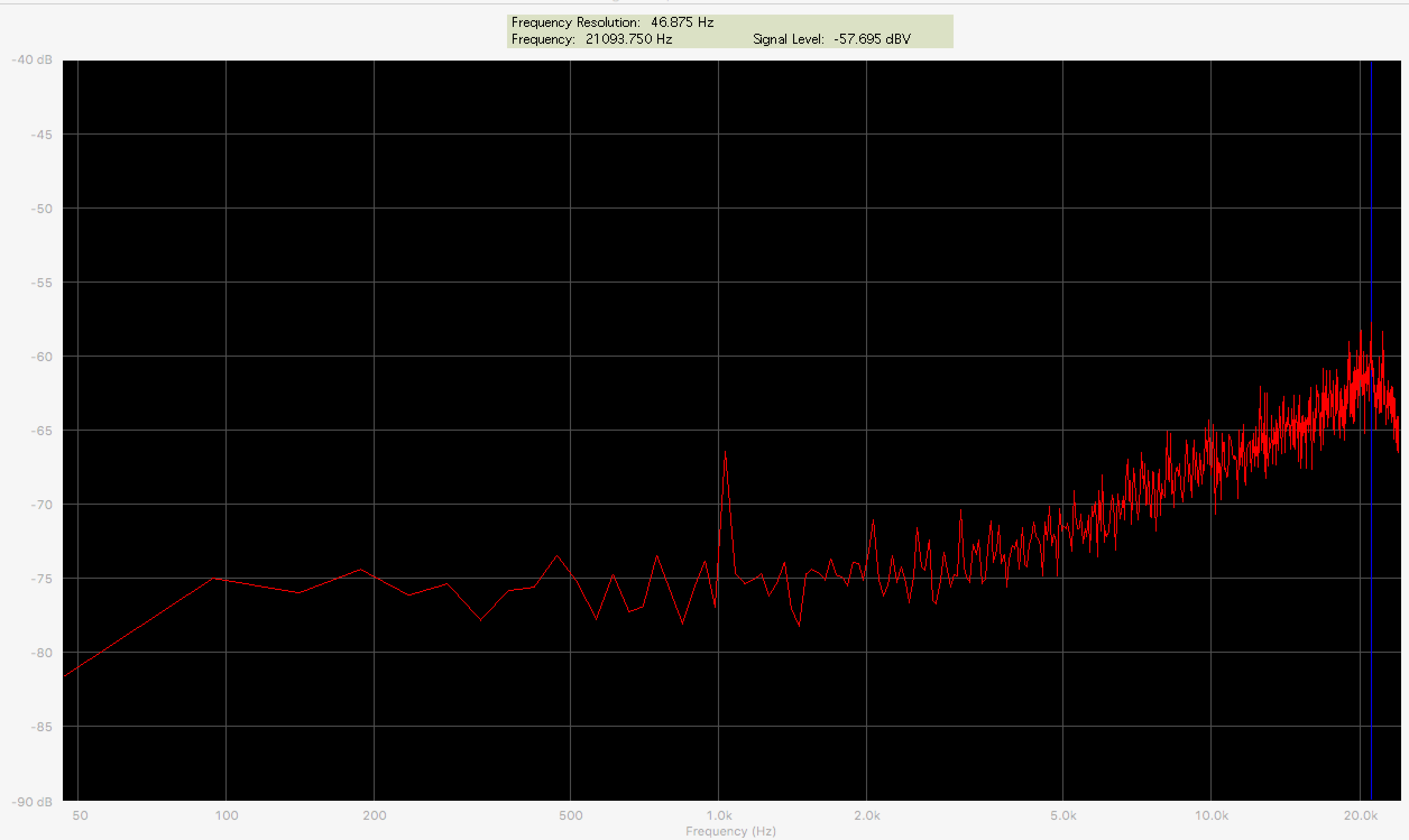Image resolution: width=1409 pixels, height=840 pixels.
Task: Click the '-90 dB' axis label
Action: [x=32, y=801]
